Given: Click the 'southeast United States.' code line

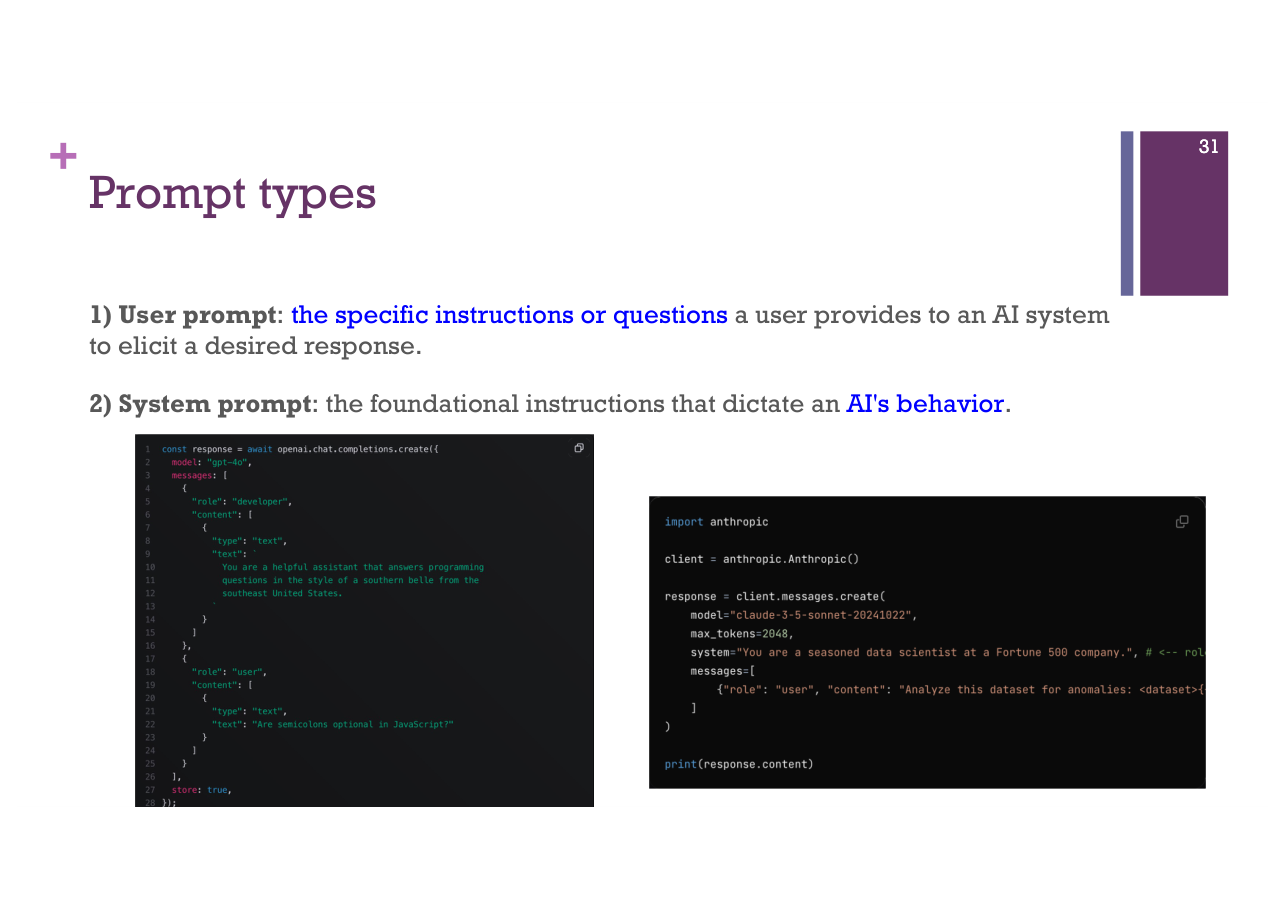Looking at the screenshot, I should (x=282, y=593).
